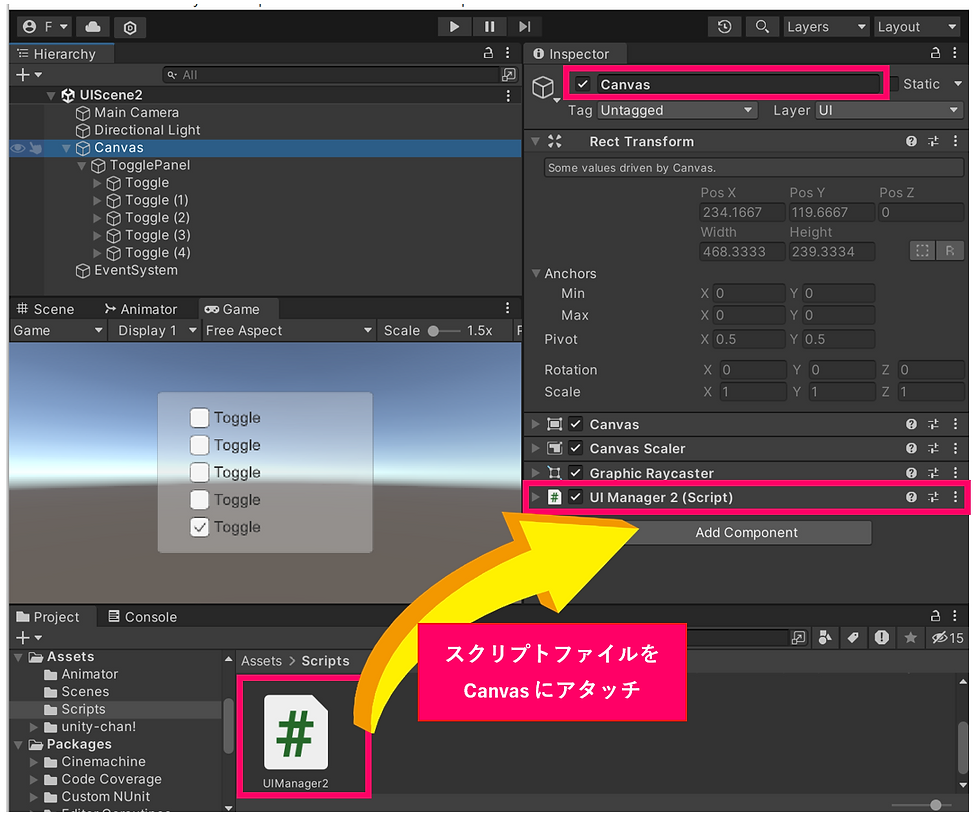Select the Project tab
980x816 pixels.
pos(48,617)
